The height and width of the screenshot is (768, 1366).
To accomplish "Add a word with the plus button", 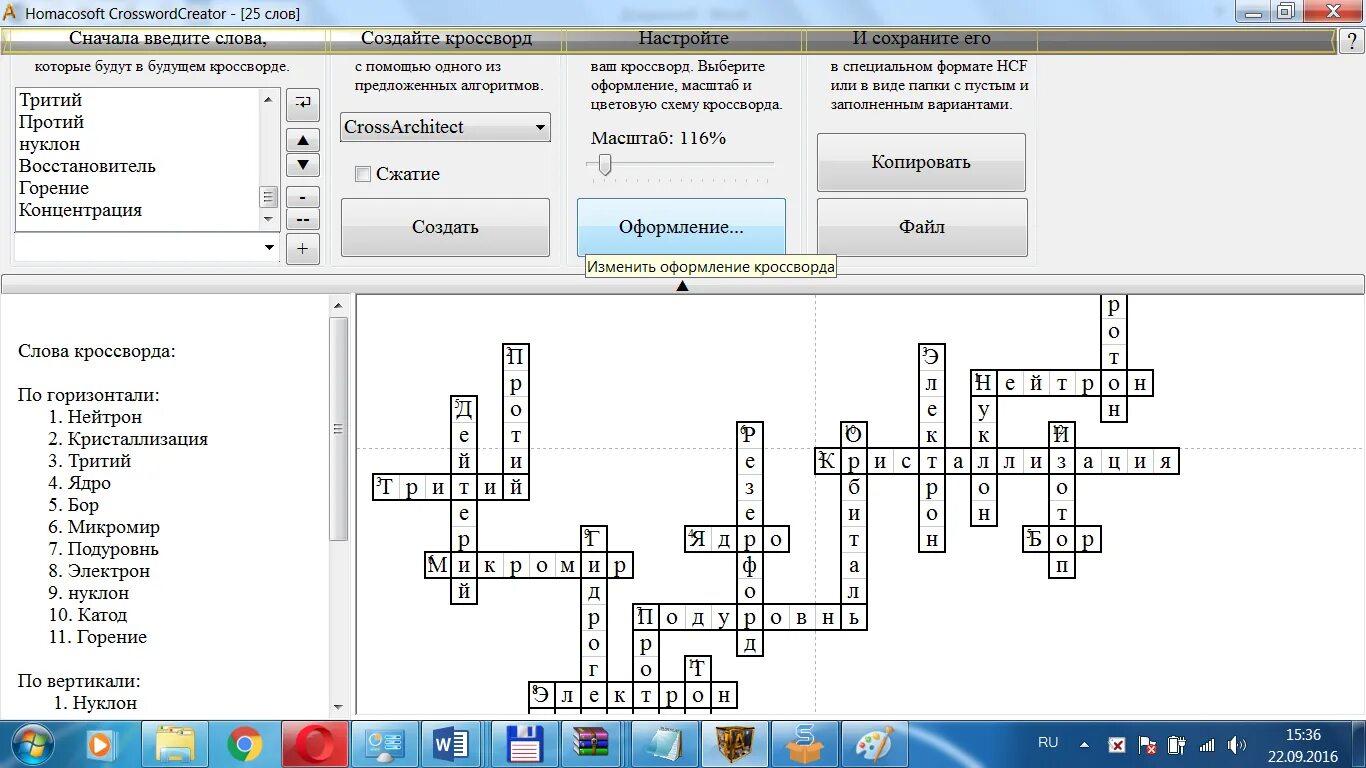I will (x=303, y=249).
